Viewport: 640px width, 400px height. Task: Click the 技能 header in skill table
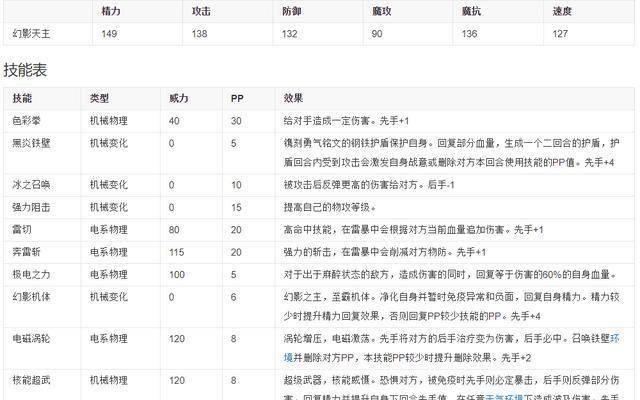point(22,98)
